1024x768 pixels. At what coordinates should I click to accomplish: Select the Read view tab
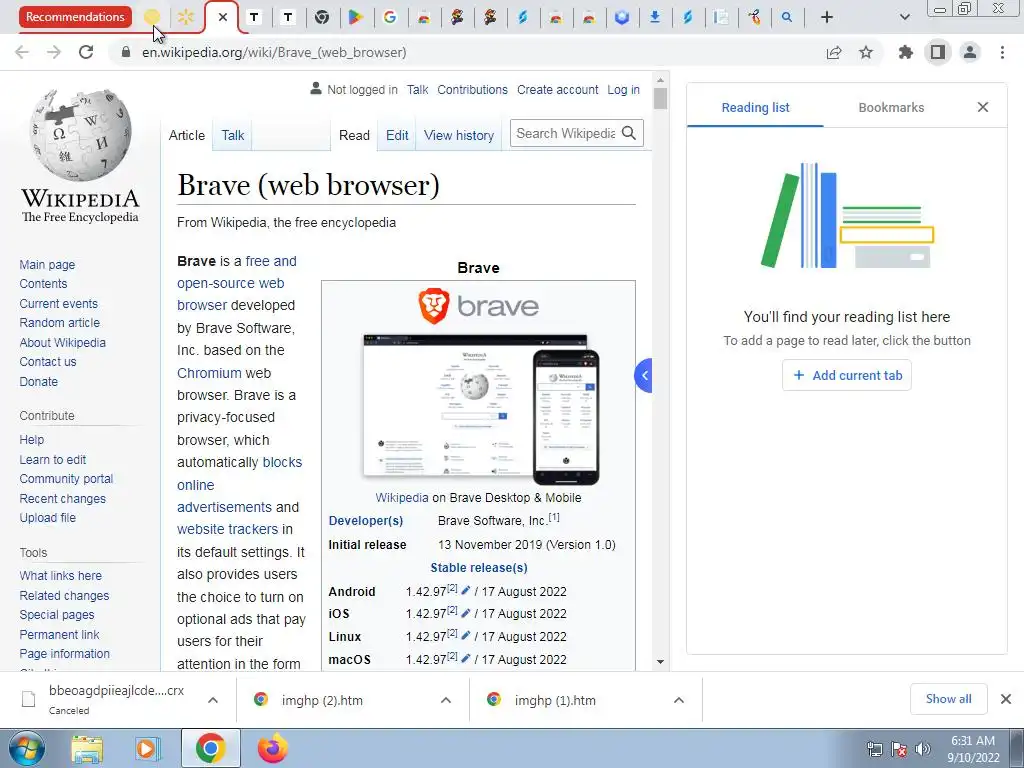(x=354, y=135)
